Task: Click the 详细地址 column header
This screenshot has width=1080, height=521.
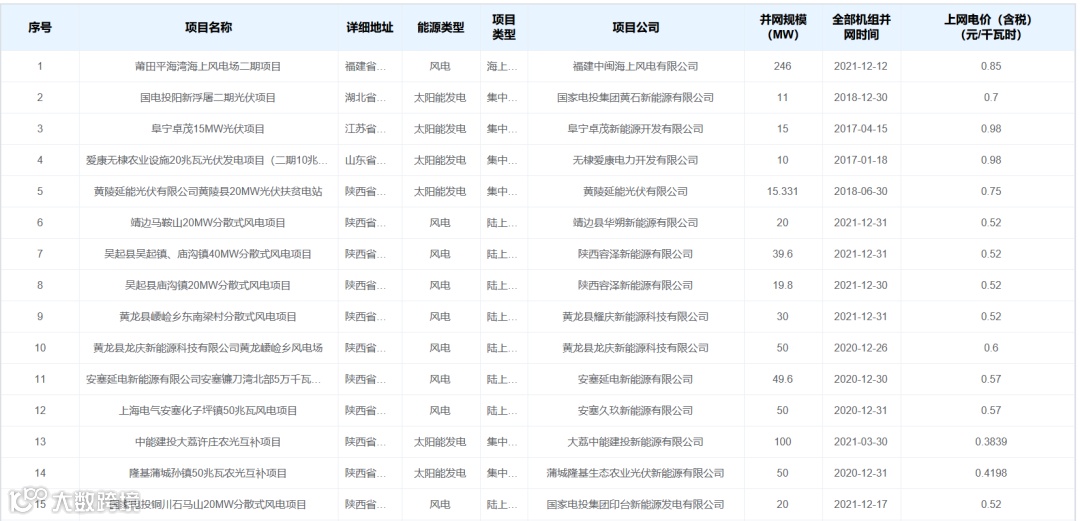Action: tap(370, 28)
